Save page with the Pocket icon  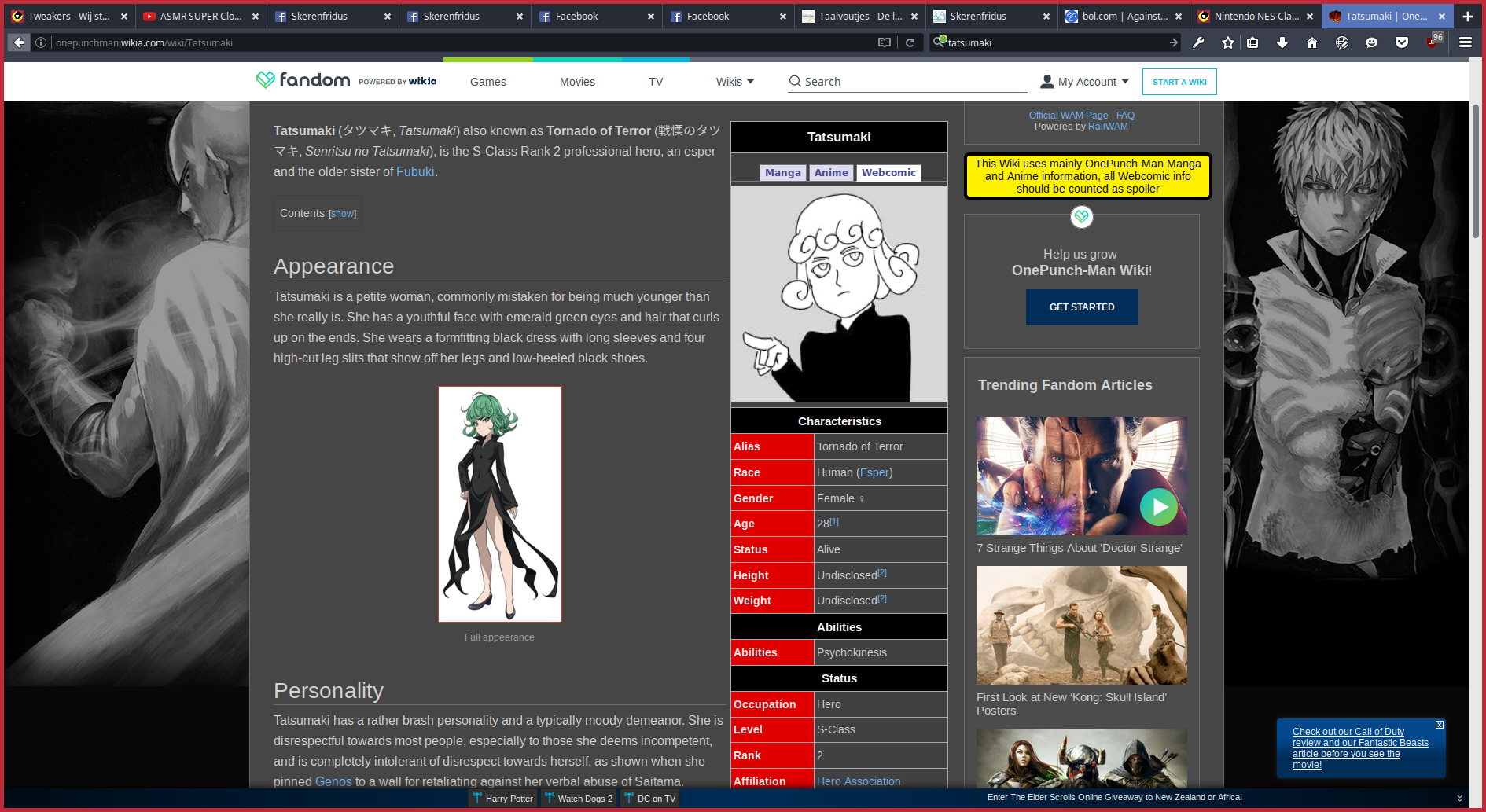click(x=1402, y=42)
